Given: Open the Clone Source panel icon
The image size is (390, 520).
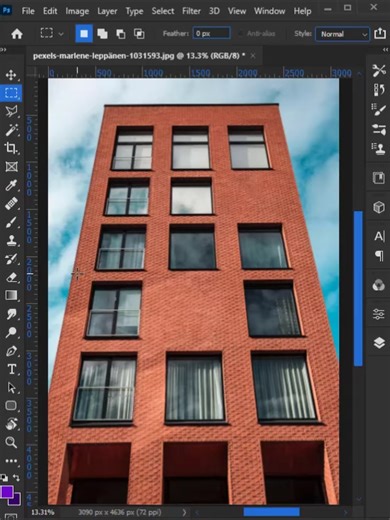Looking at the screenshot, I should [x=379, y=149].
